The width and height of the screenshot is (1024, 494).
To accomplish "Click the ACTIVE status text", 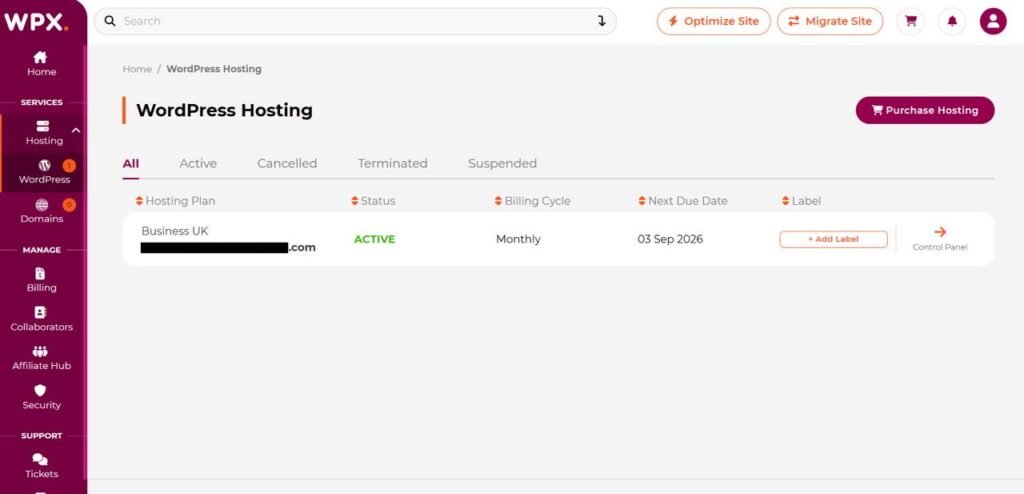I will pyautogui.click(x=374, y=239).
